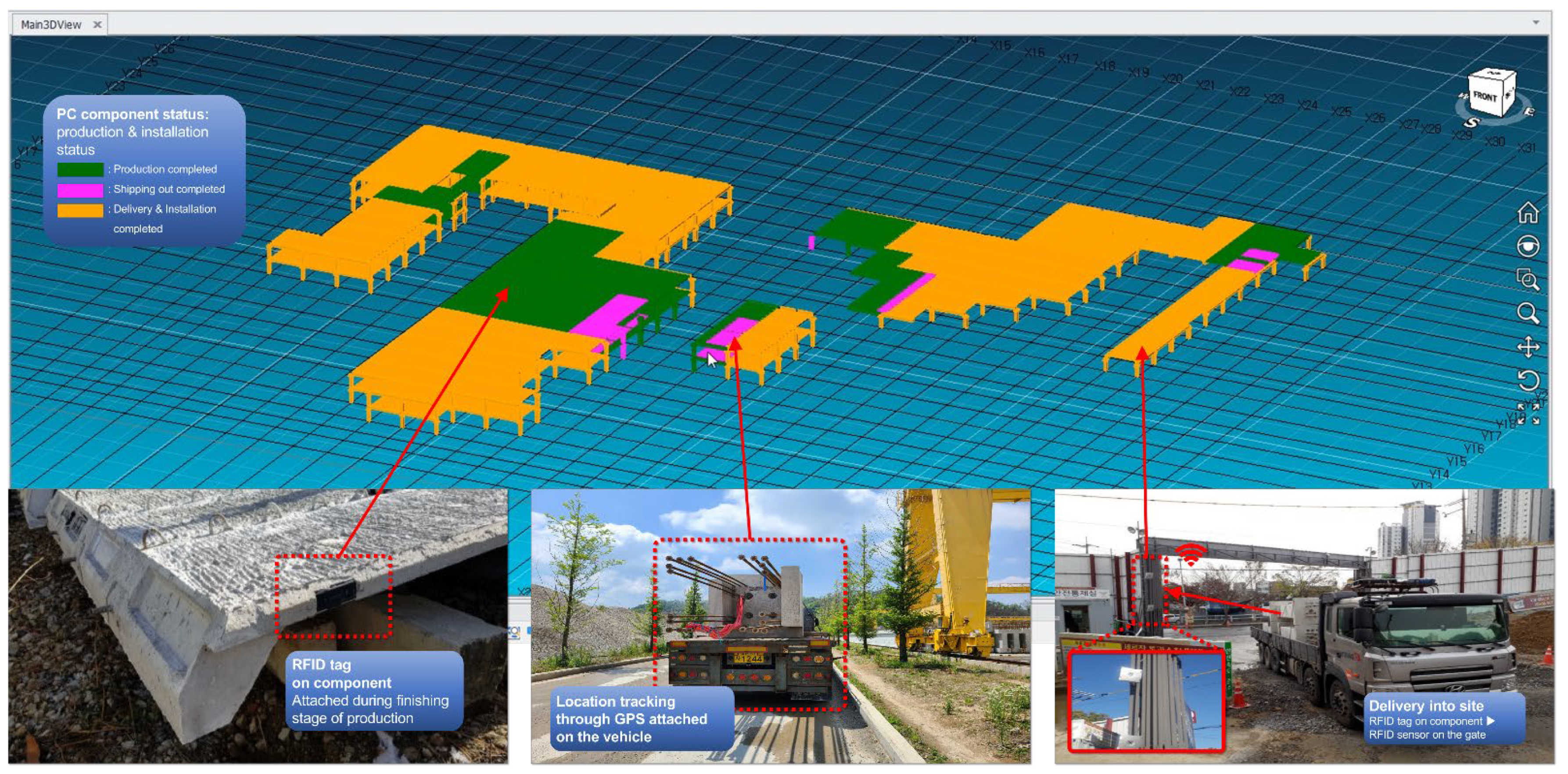This screenshot has height=774, width=1568.
Task: Close the Main3DView tab
Action: [97, 24]
